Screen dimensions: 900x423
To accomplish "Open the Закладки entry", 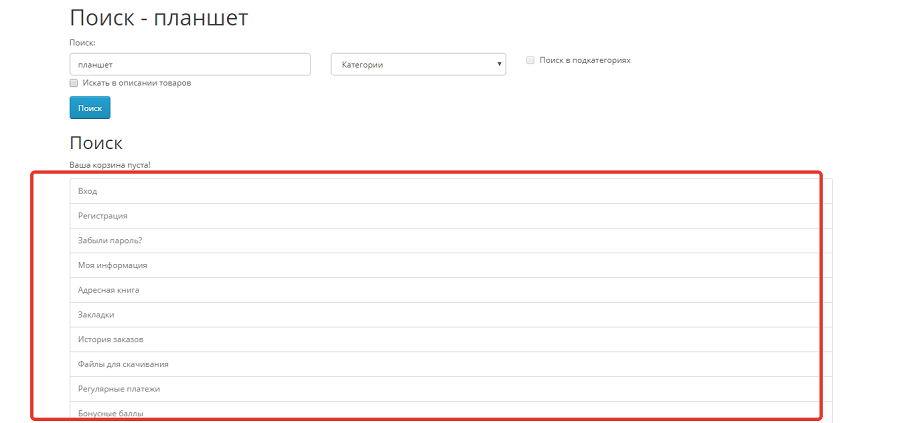I will click(451, 315).
